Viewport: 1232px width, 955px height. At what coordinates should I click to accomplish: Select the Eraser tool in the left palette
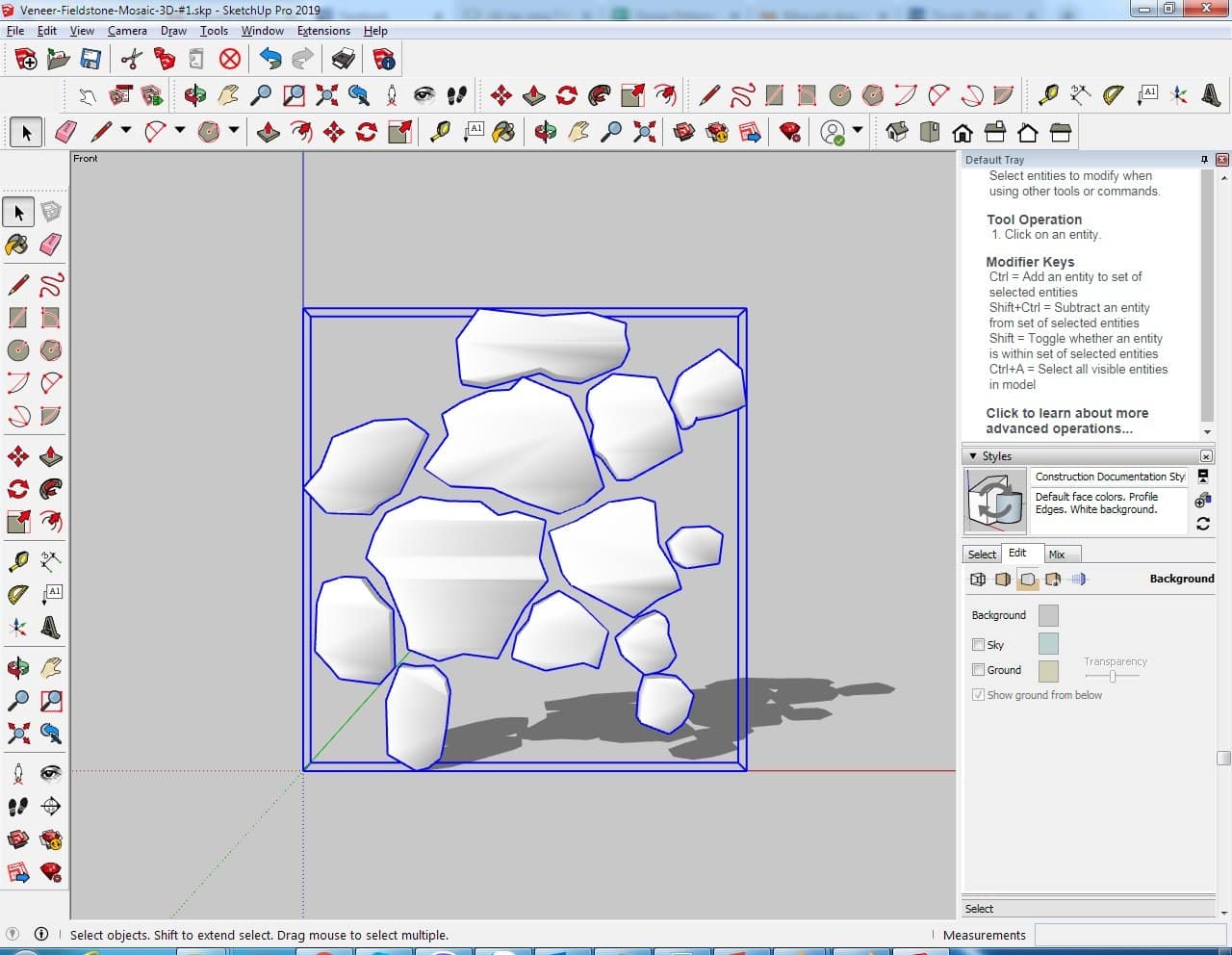click(51, 245)
